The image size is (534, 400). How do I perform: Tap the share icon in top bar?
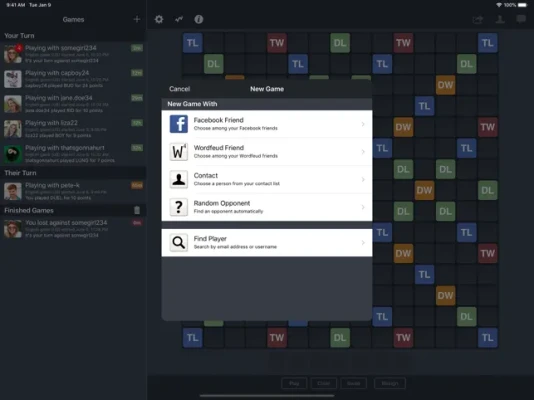click(x=478, y=19)
